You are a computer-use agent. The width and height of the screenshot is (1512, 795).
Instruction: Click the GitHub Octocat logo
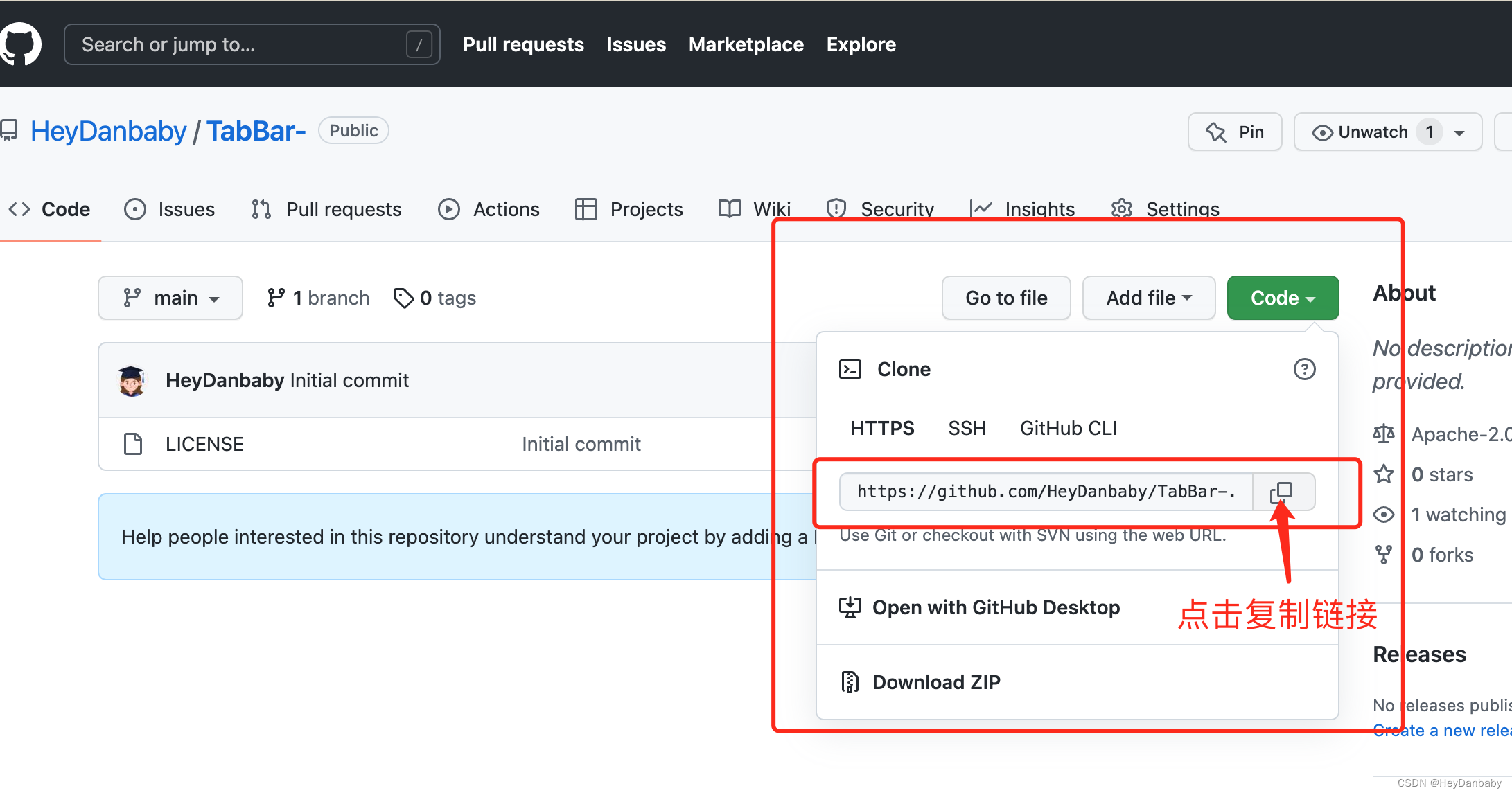[x=20, y=44]
